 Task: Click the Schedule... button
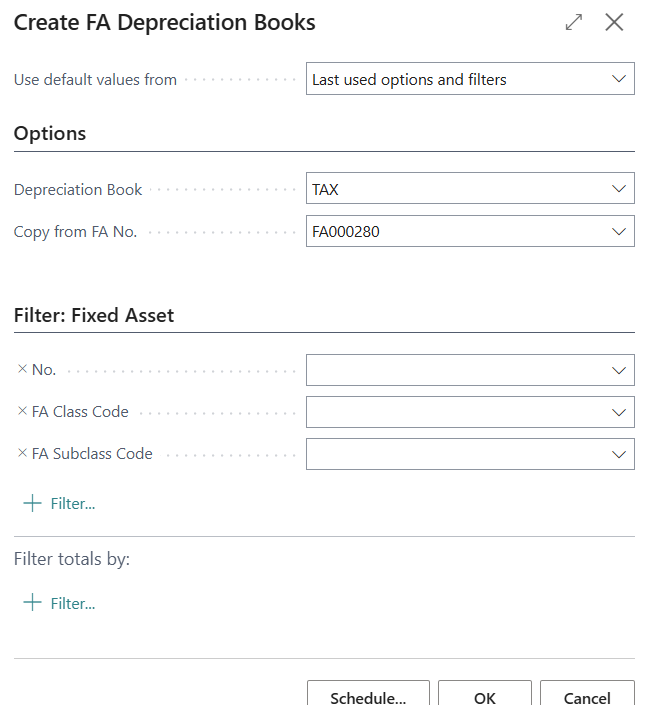(367, 696)
